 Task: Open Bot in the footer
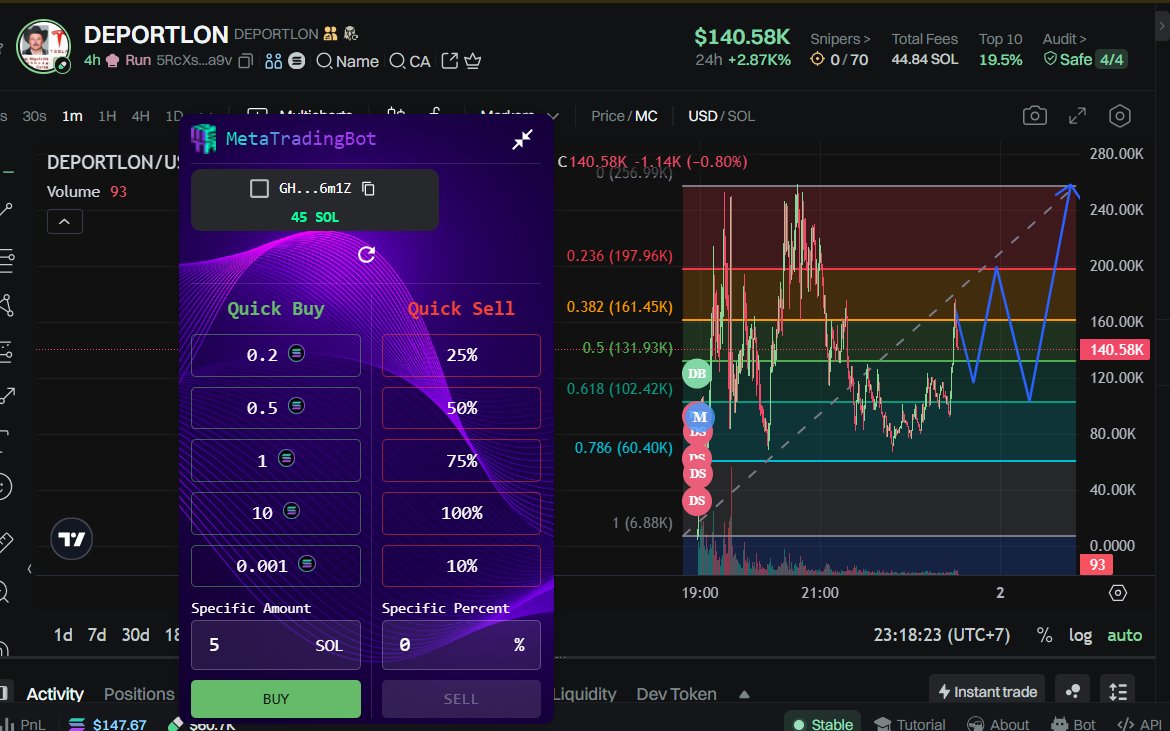(1073, 724)
